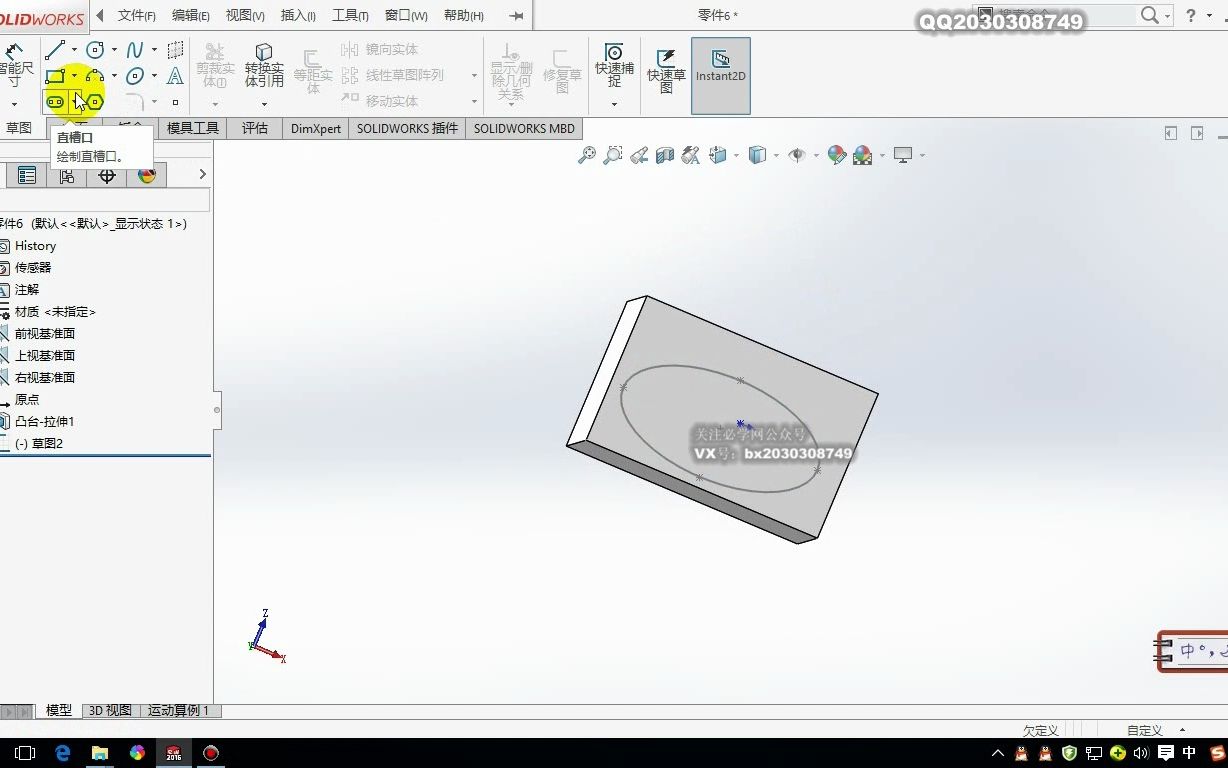Select the Spline sketch tool

click(x=135, y=48)
